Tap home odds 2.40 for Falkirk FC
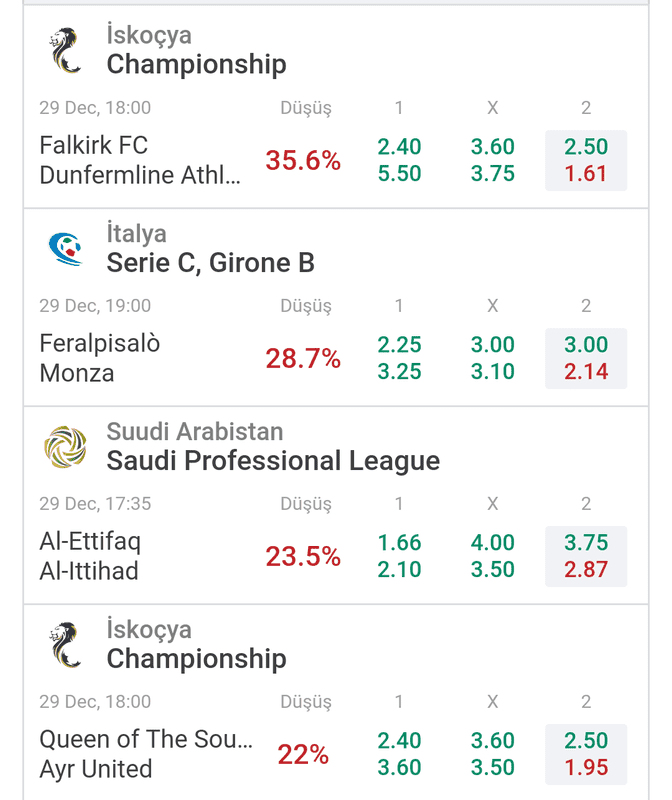The width and height of the screenshot is (672, 800). click(399, 146)
